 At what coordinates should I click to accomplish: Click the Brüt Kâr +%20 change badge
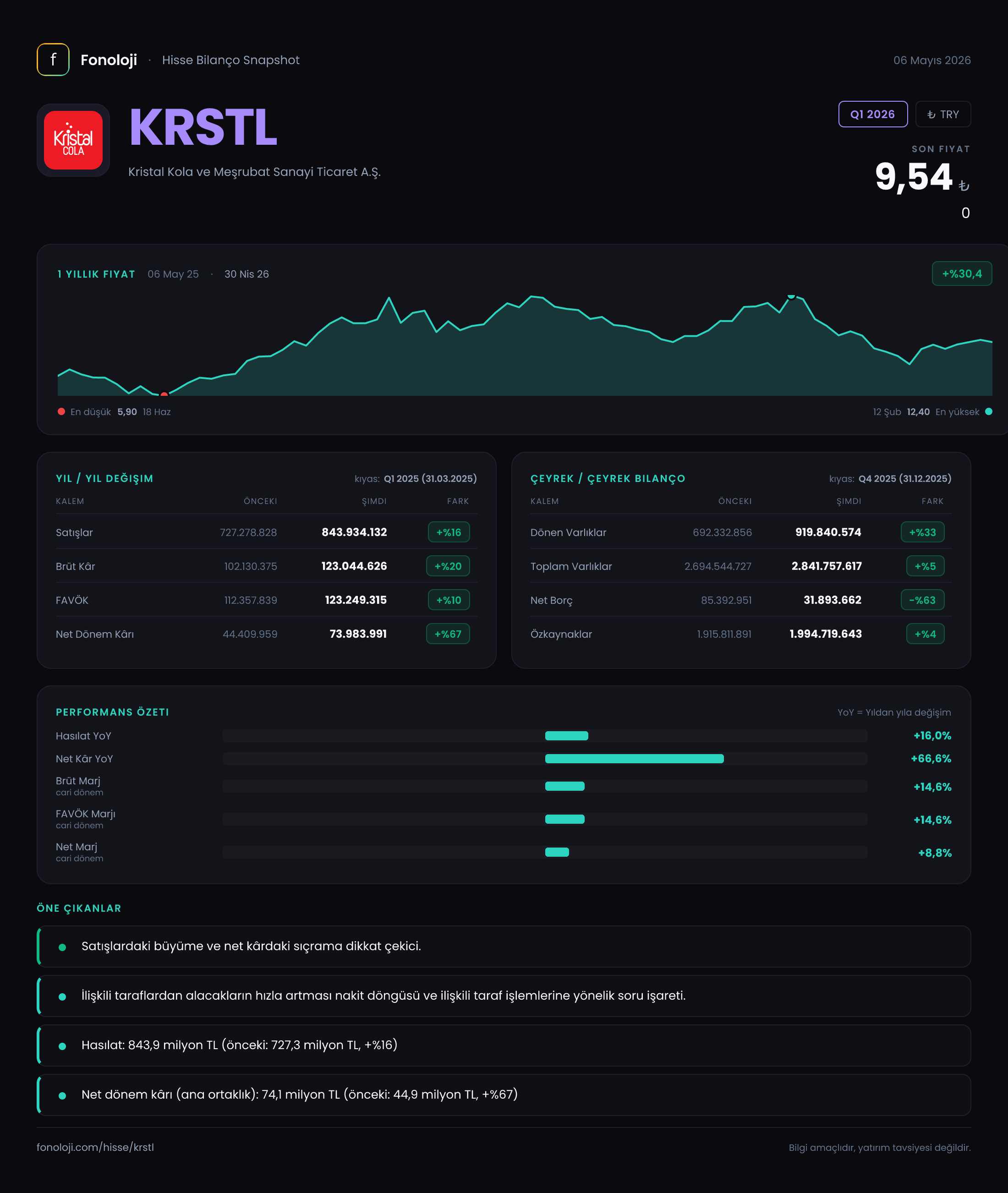(x=448, y=566)
